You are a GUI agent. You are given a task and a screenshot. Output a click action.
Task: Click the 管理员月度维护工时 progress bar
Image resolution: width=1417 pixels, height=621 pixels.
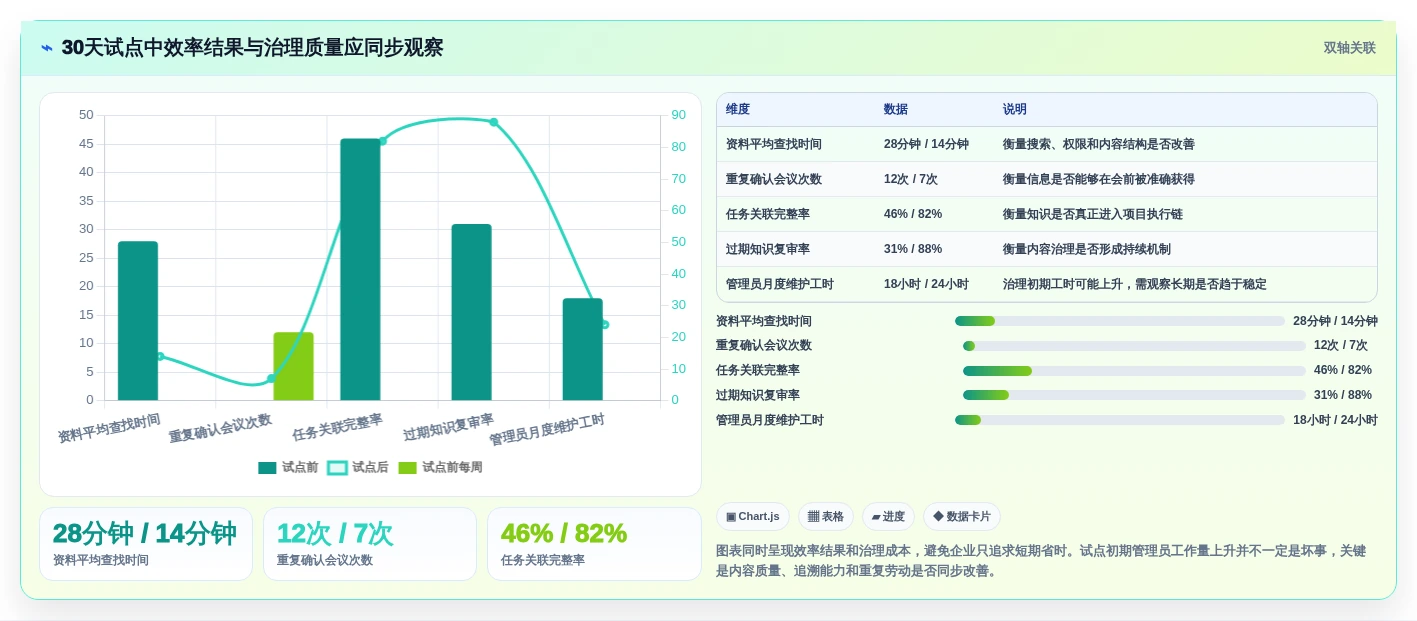click(x=1120, y=420)
